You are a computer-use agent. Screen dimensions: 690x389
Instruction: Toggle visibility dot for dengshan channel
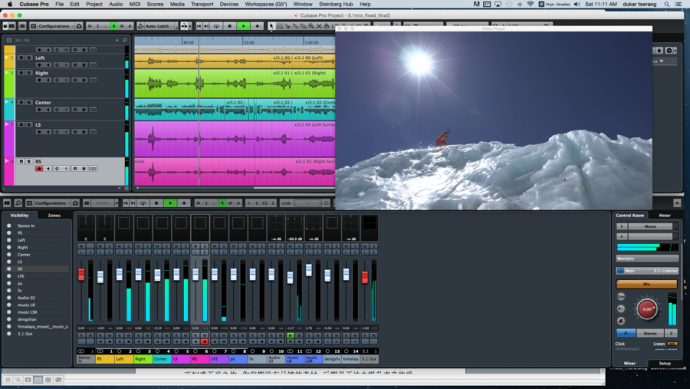[x=9, y=319]
